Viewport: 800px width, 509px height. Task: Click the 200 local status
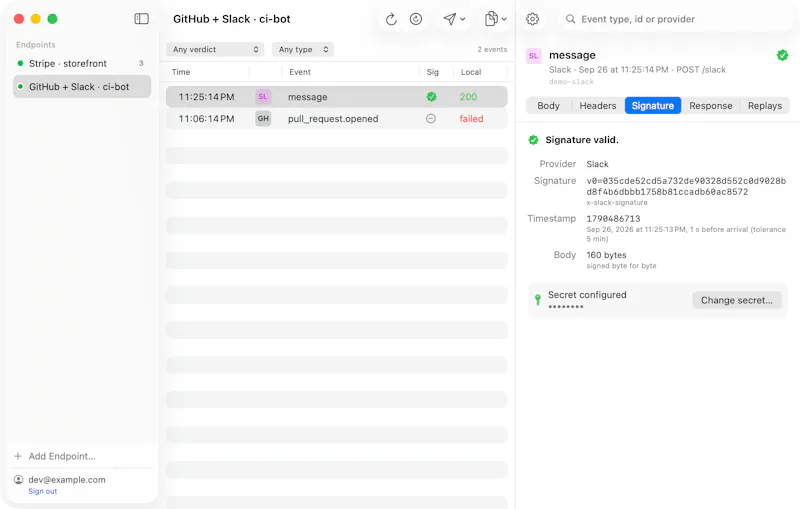pyautogui.click(x=468, y=97)
